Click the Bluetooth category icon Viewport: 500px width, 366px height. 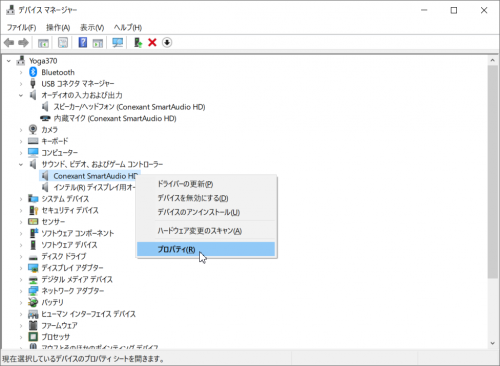(33, 72)
